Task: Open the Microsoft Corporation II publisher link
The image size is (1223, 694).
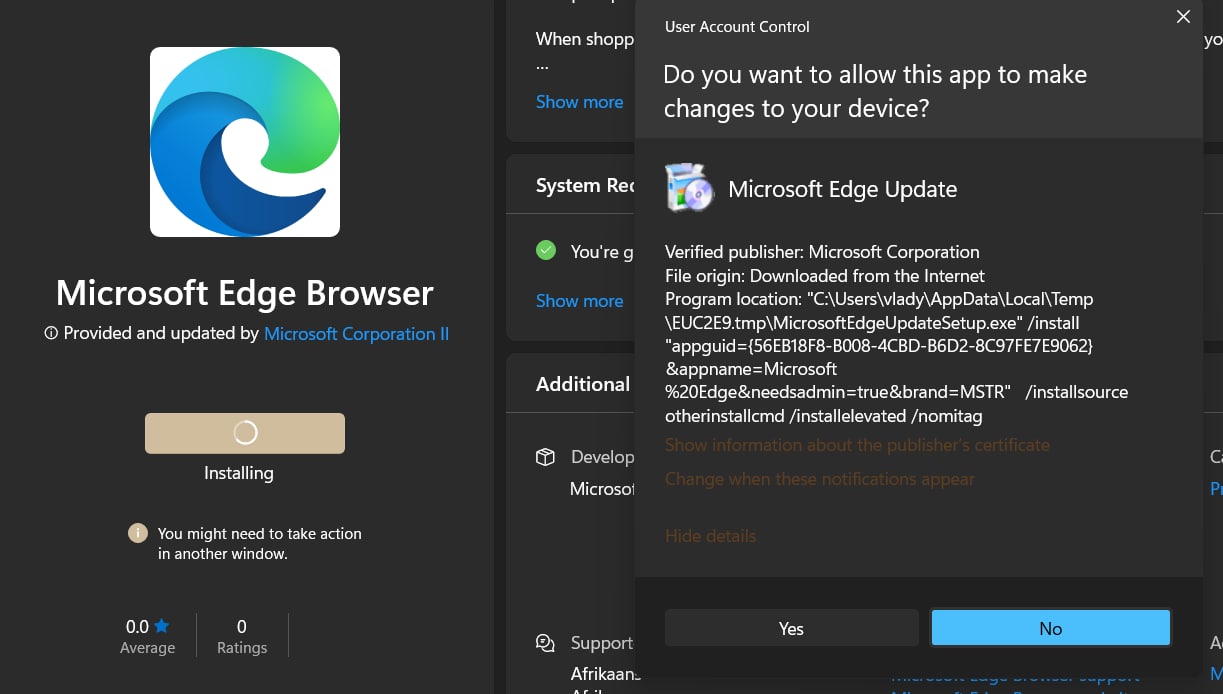Action: point(356,334)
